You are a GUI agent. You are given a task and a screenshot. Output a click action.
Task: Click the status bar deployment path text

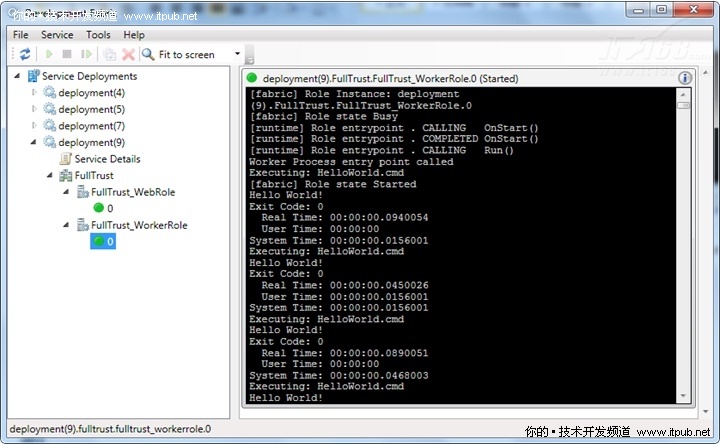110,429
